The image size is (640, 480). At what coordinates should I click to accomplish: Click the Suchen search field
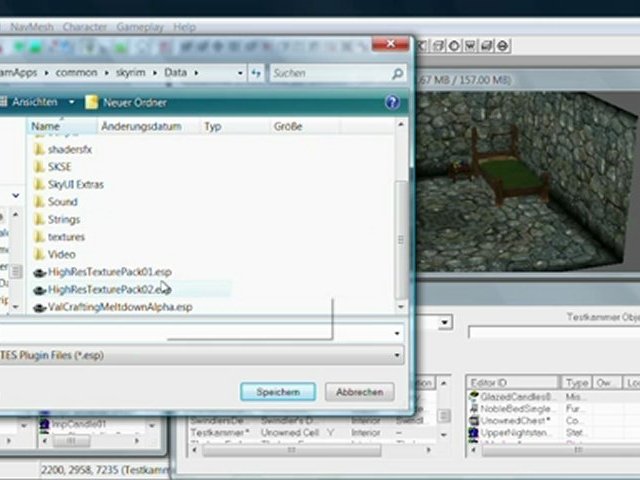[330, 73]
